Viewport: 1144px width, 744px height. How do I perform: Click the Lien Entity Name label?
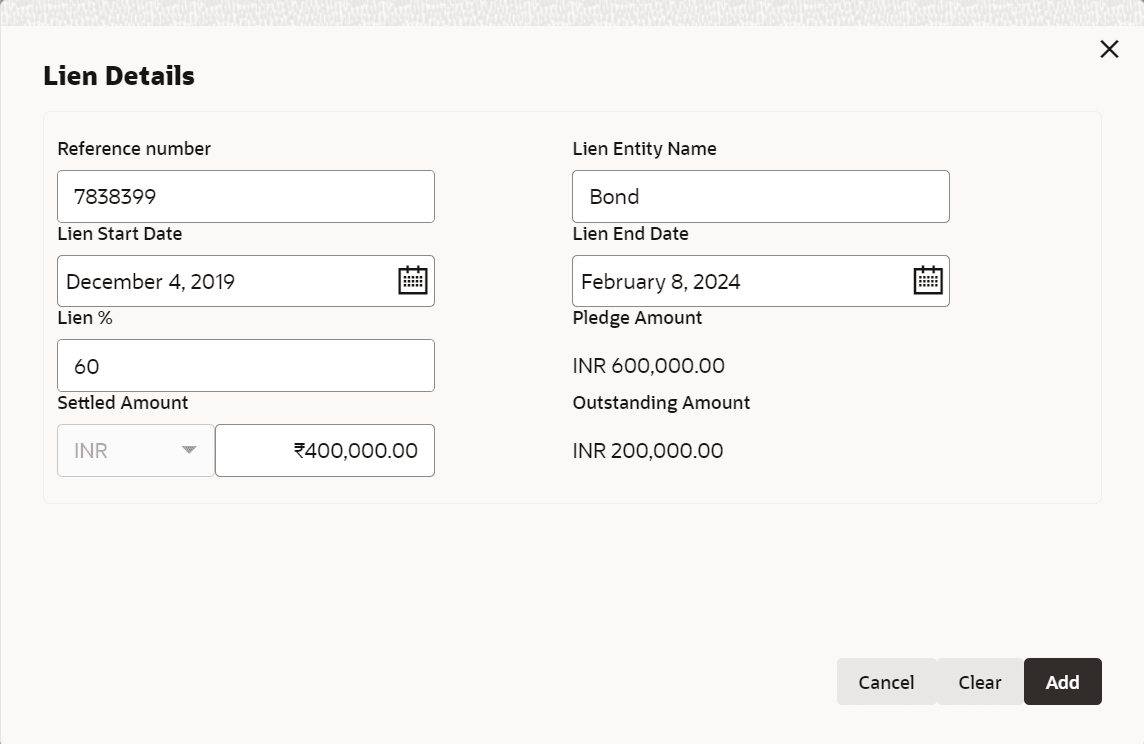coord(644,149)
